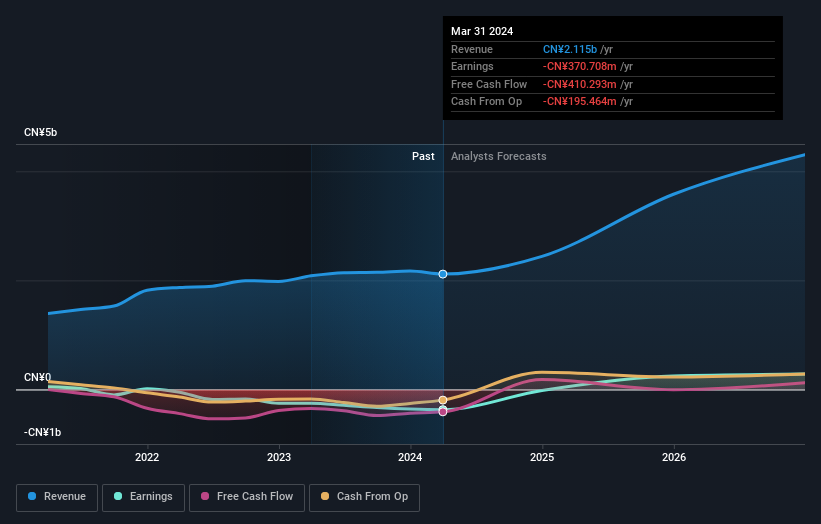
Task: Click the Revenue value CN¥2.115b in tooltip
Action: pos(570,49)
